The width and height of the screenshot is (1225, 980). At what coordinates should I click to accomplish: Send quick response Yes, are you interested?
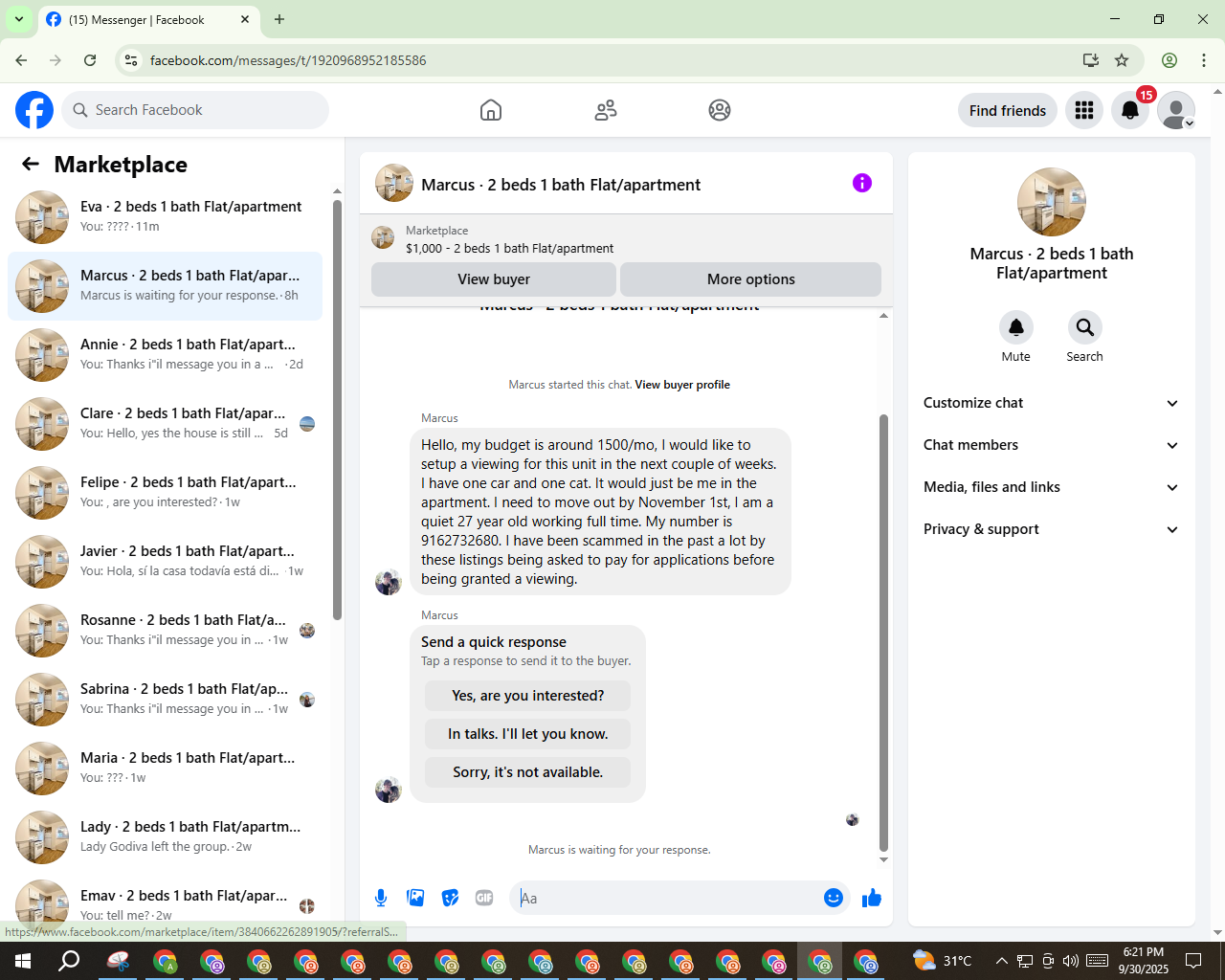(x=528, y=696)
